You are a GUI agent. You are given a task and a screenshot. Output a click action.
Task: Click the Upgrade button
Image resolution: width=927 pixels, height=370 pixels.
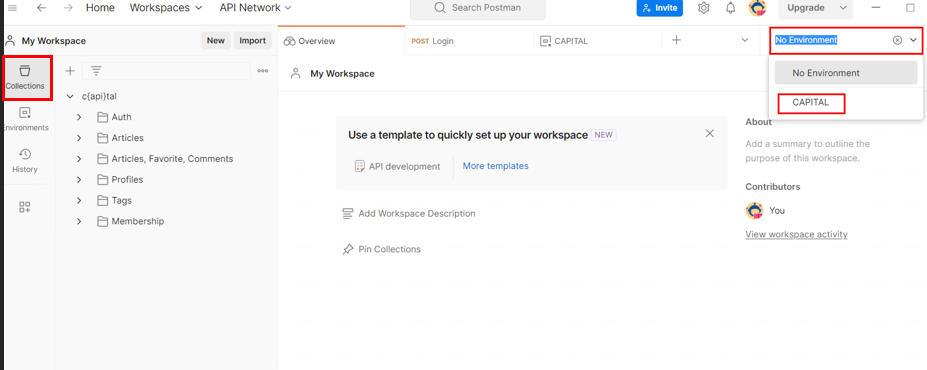point(805,8)
